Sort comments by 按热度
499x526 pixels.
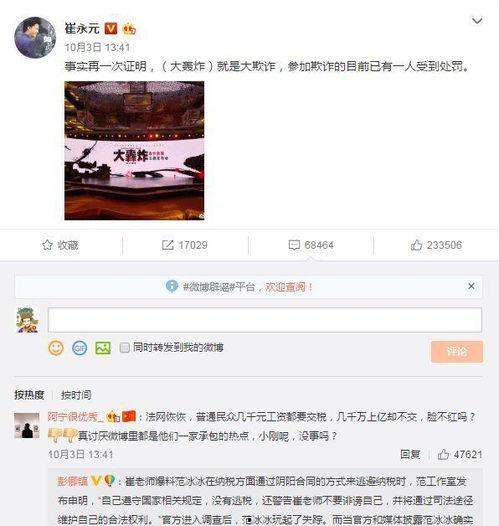(x=29, y=395)
